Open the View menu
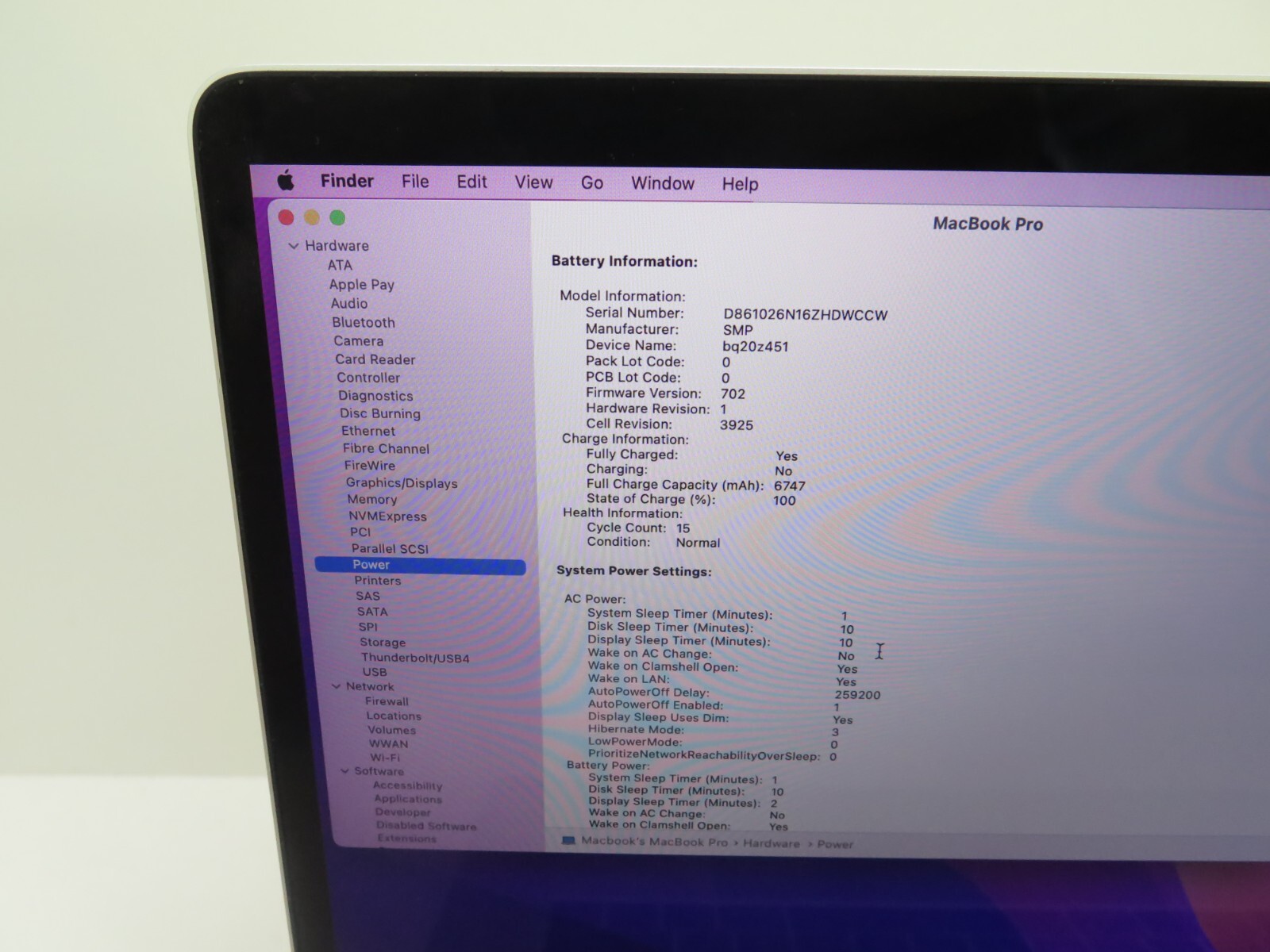The image size is (1270, 952). click(x=533, y=182)
